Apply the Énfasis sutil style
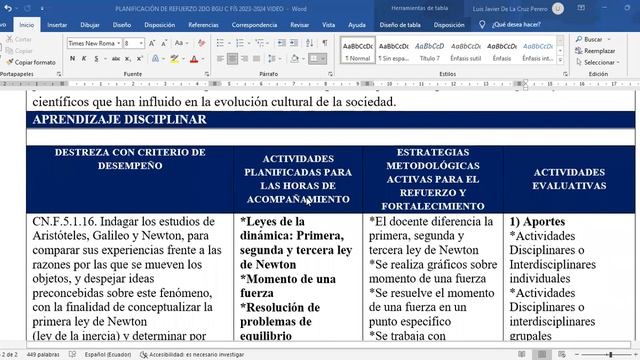 [466, 51]
